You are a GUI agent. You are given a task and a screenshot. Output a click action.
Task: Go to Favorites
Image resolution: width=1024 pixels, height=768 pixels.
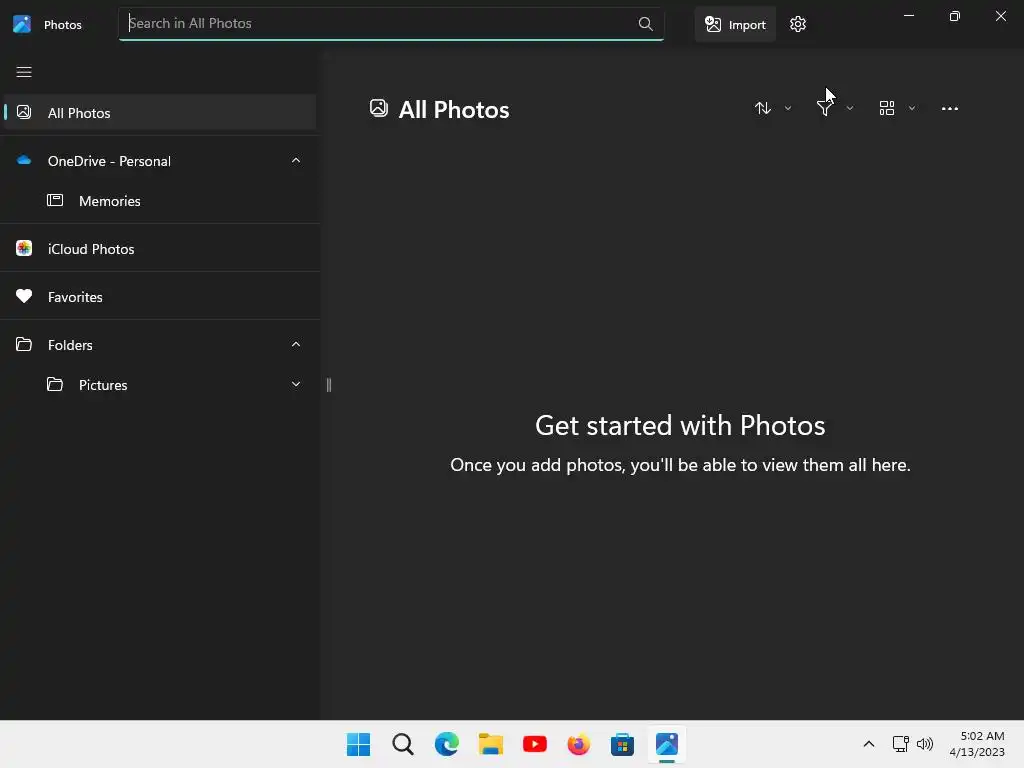point(75,297)
